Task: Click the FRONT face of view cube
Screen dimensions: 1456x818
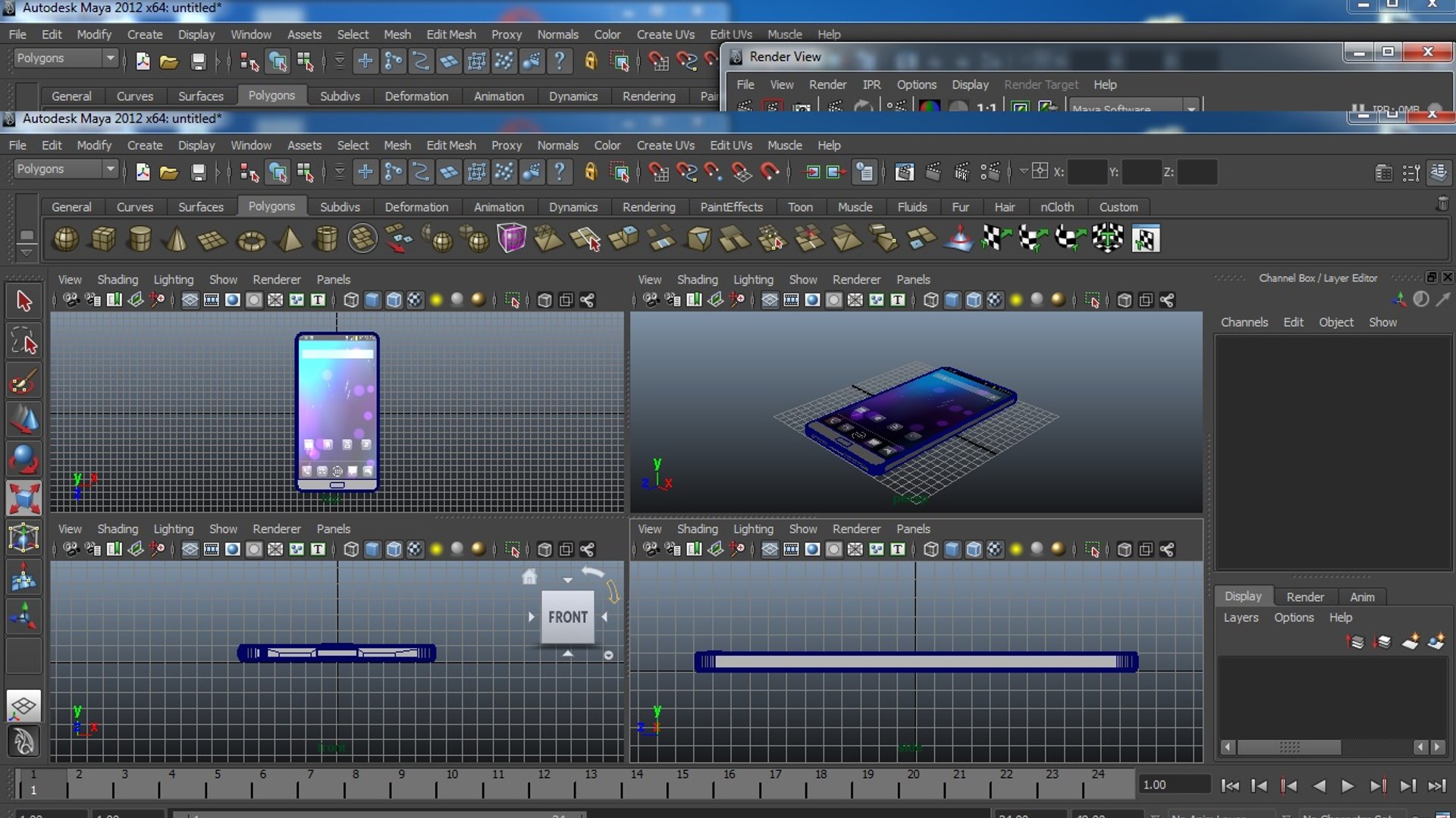Action: 568,617
